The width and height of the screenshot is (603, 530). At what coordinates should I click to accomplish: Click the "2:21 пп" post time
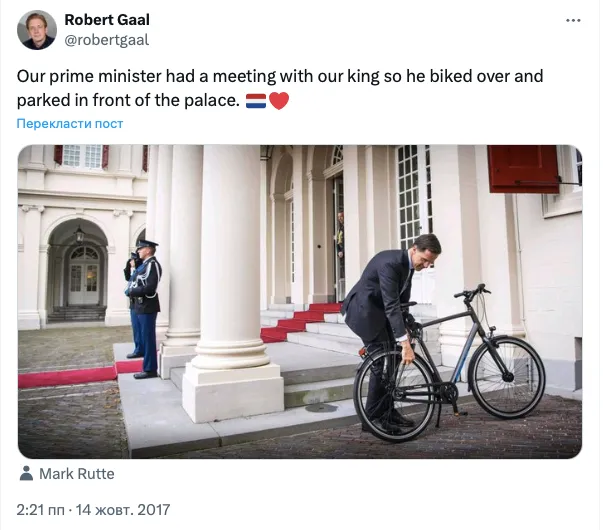pos(43,510)
